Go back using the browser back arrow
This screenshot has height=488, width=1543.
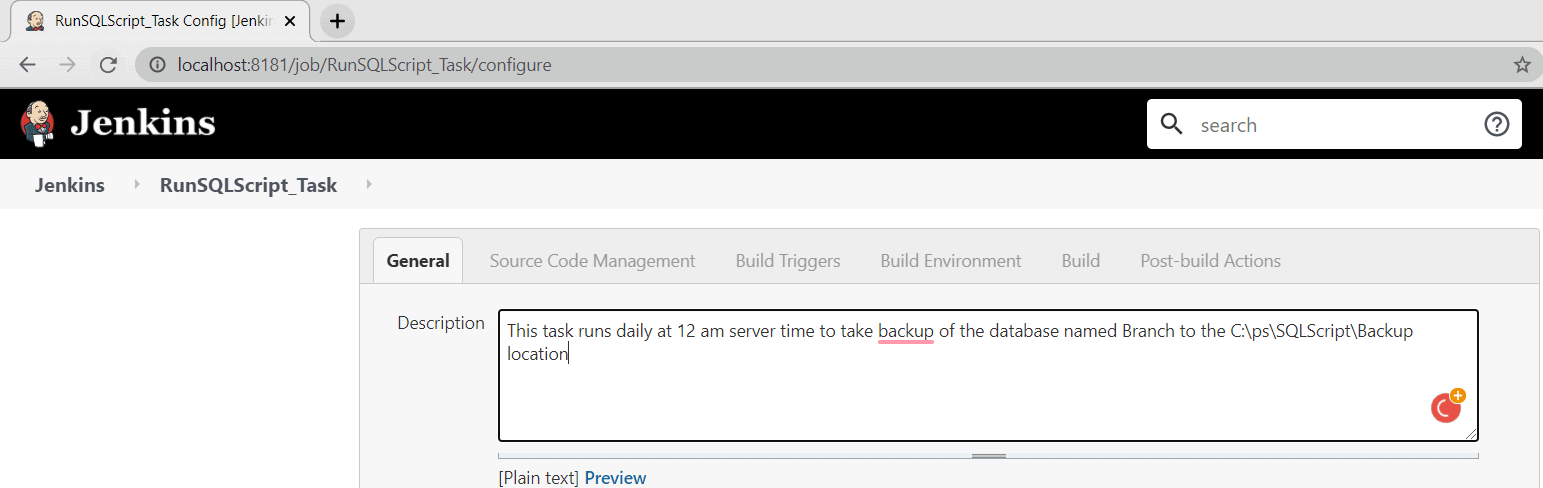tap(27, 65)
